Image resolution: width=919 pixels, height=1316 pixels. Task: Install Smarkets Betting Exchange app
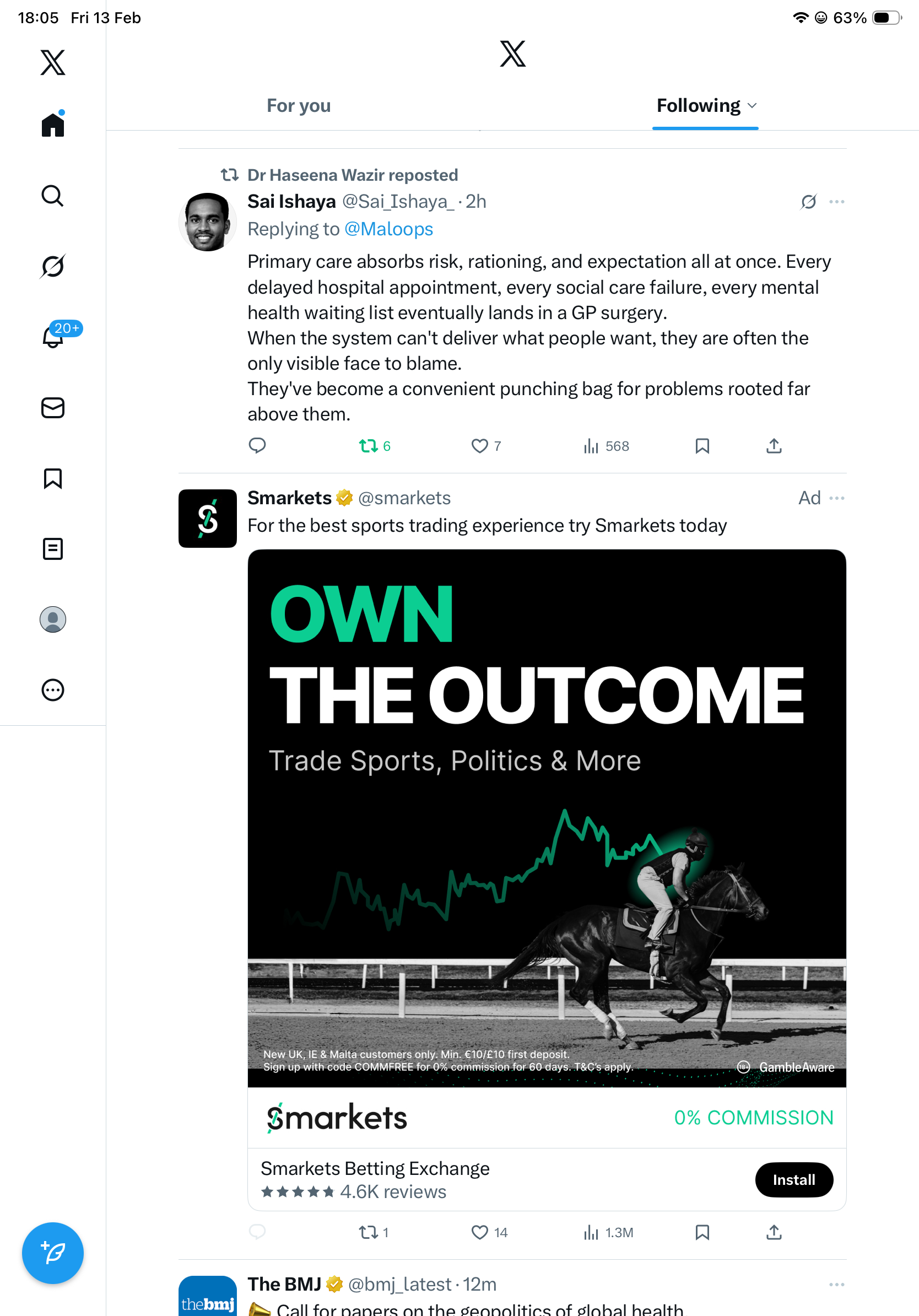[793, 1179]
